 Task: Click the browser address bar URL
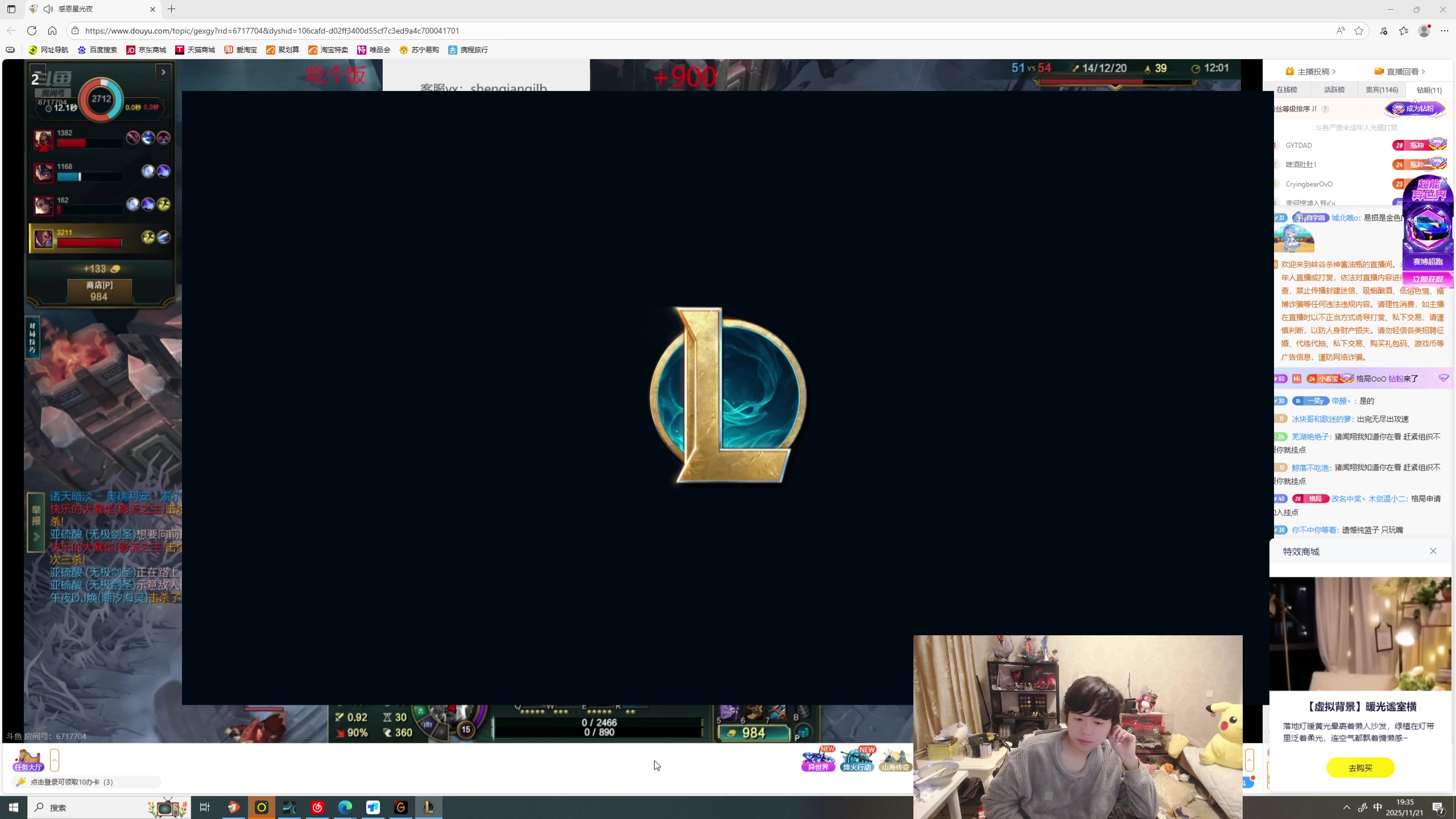tap(272, 31)
